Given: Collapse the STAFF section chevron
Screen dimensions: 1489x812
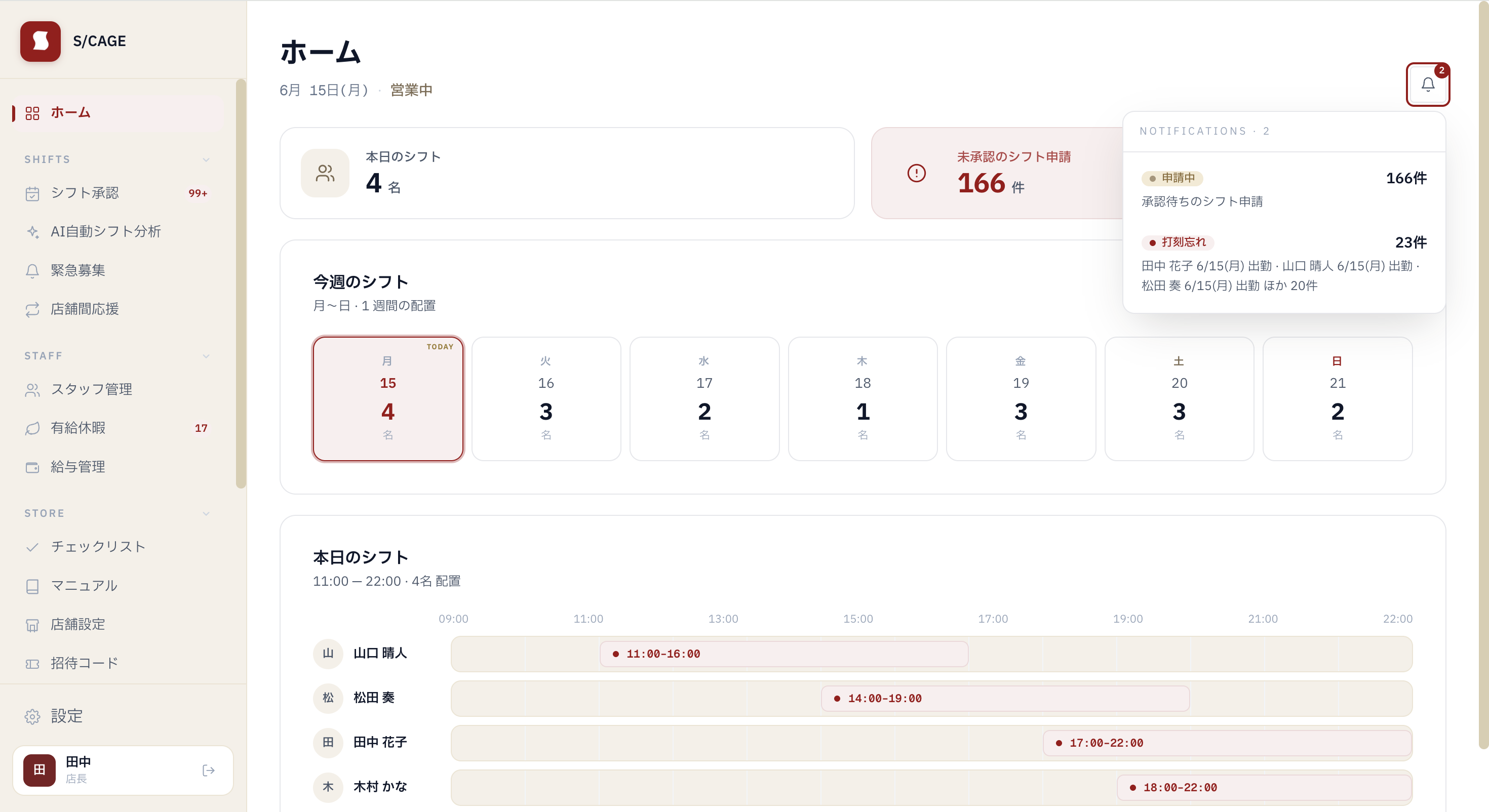Looking at the screenshot, I should 206,356.
